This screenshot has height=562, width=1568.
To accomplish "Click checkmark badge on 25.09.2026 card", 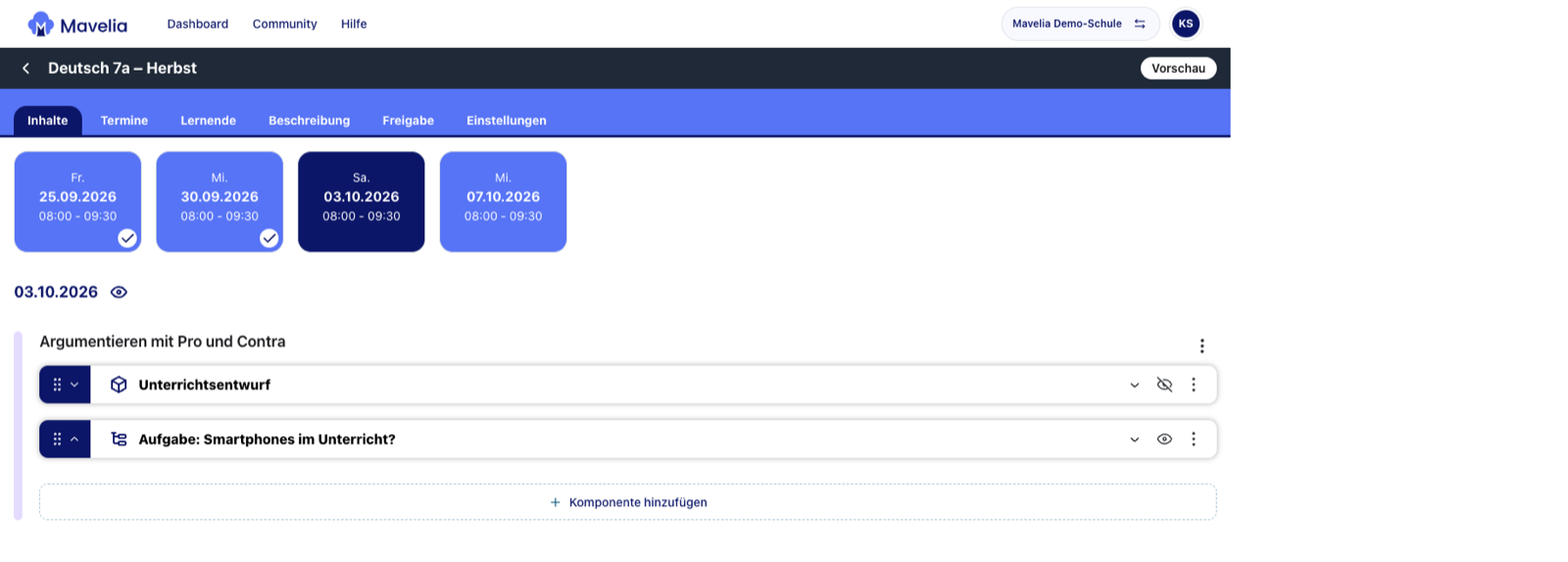I will [x=127, y=238].
